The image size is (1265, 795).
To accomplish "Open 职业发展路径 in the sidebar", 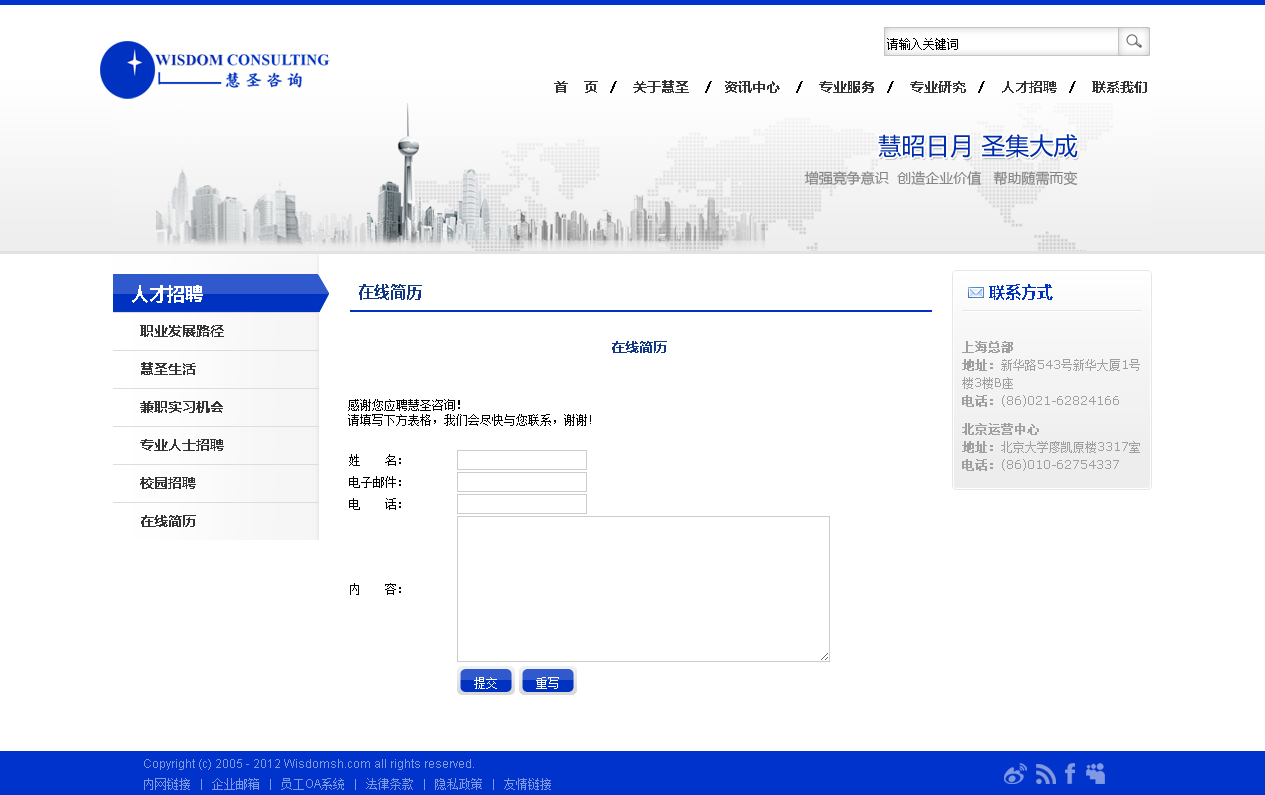I will (182, 331).
